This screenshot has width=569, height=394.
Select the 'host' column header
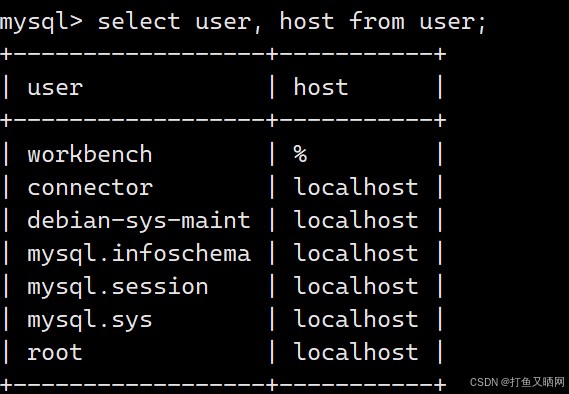tap(321, 87)
